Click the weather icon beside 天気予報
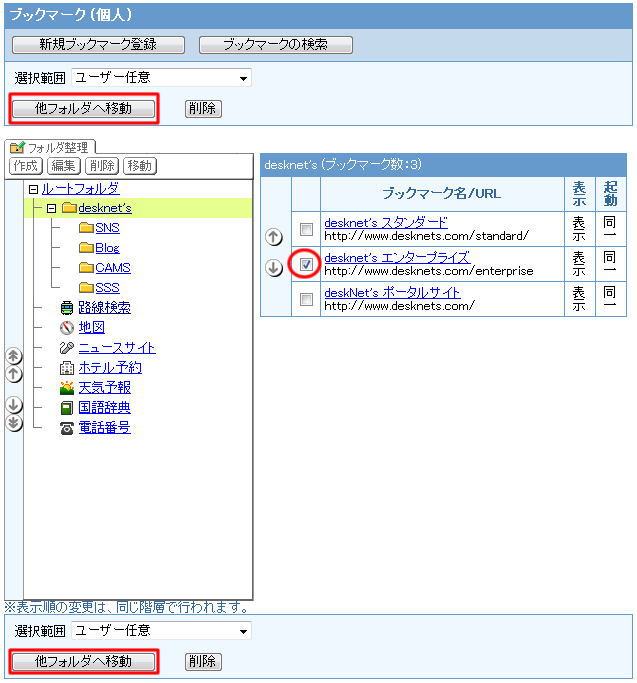Image resolution: width=637 pixels, height=683 pixels. pyautogui.click(x=67, y=388)
